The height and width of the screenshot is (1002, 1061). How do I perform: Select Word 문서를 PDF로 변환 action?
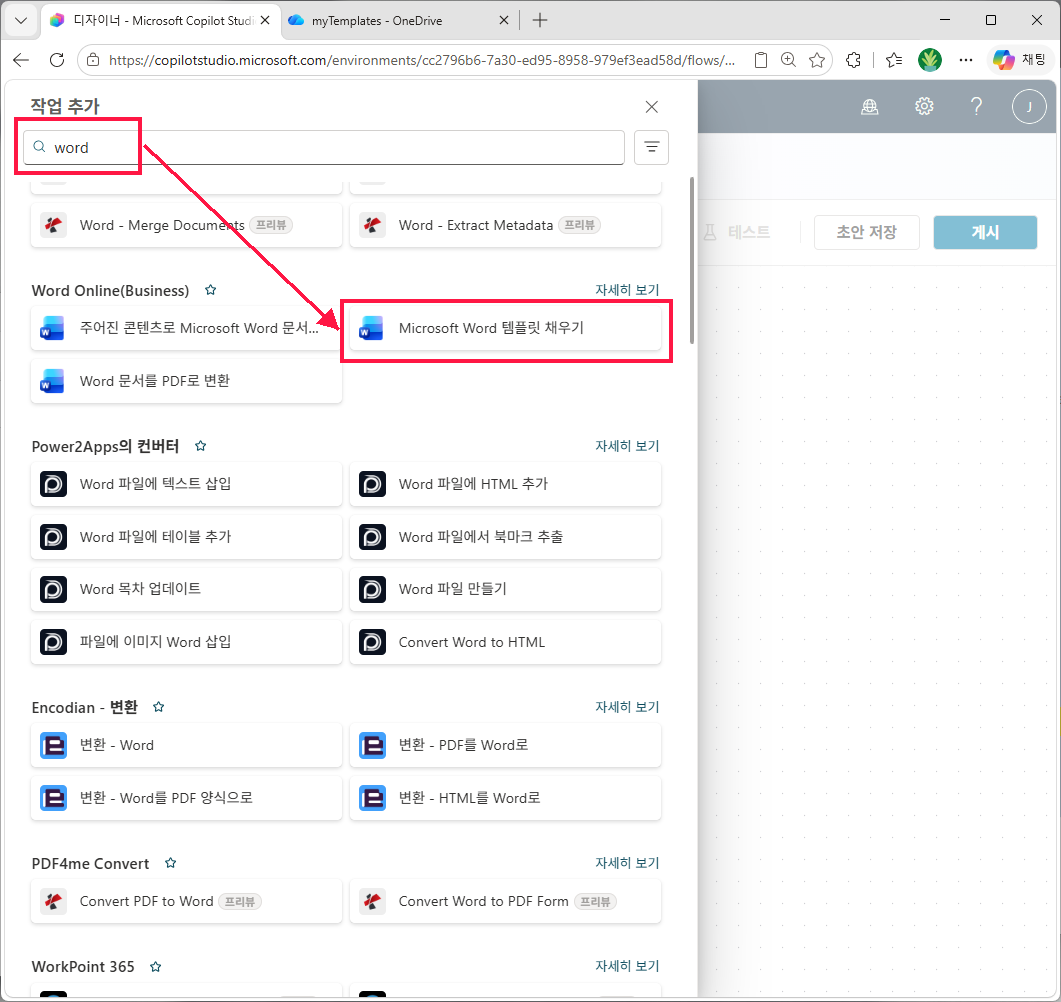tap(186, 381)
